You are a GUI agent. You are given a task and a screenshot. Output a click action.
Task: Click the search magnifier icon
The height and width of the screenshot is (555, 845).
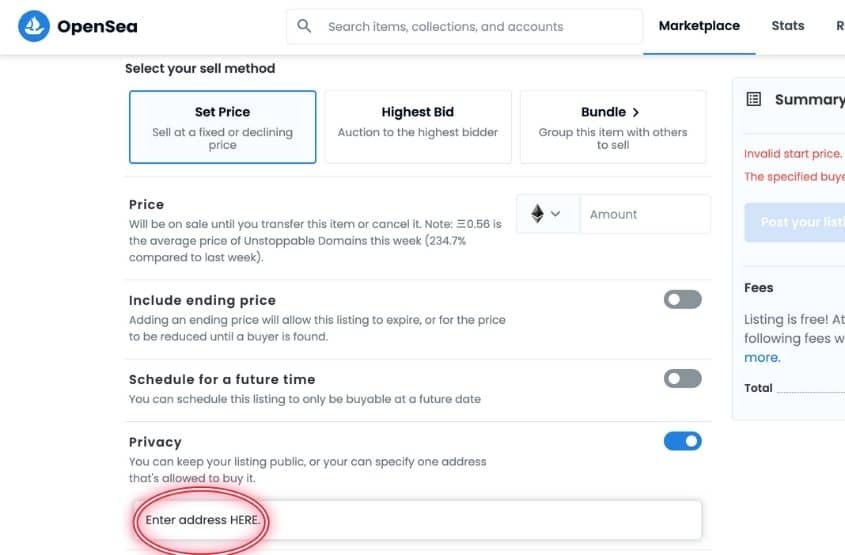pos(304,26)
